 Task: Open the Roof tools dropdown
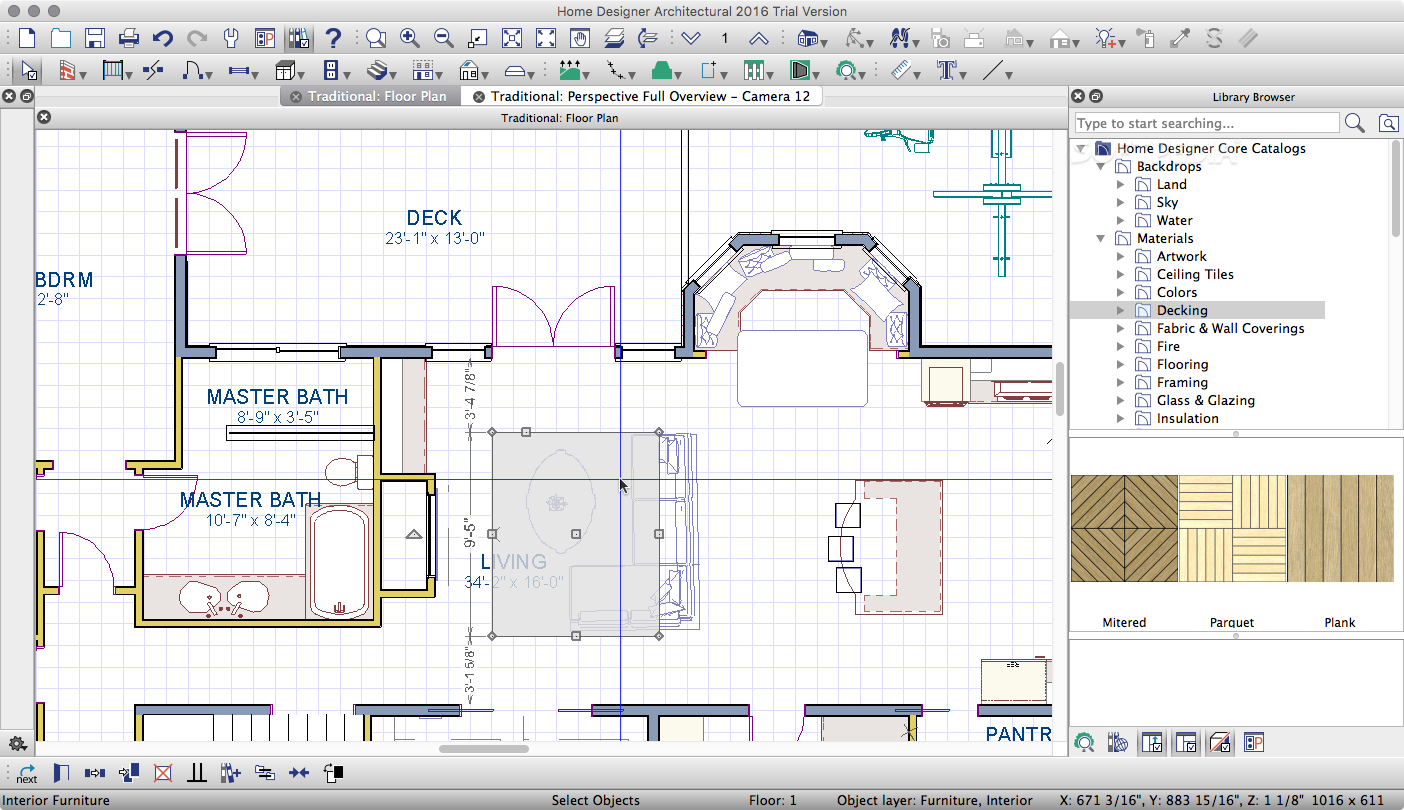pyautogui.click(x=473, y=71)
